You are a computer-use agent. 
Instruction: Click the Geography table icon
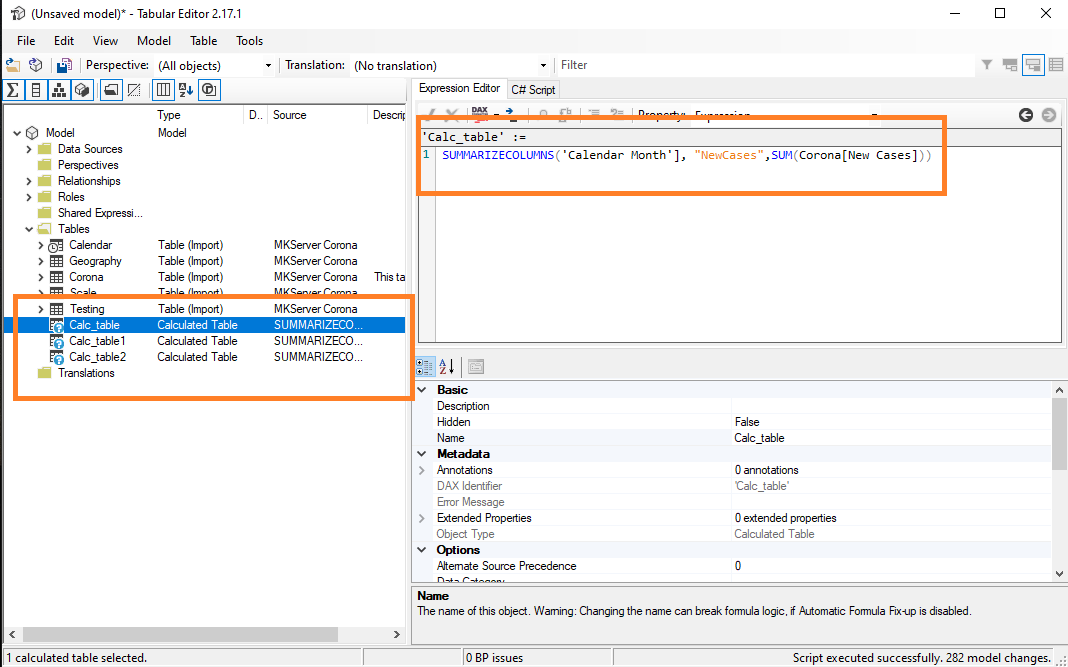tap(57, 261)
